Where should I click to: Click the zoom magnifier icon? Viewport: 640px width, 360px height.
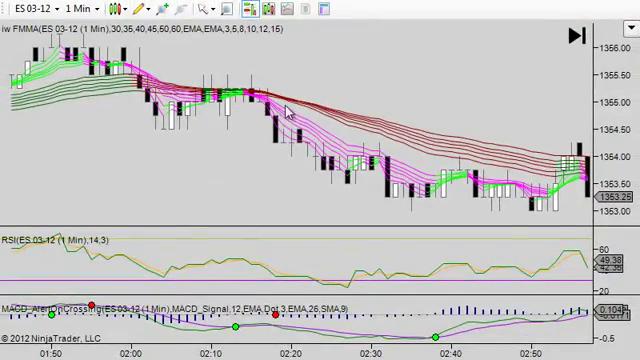[227, 9]
